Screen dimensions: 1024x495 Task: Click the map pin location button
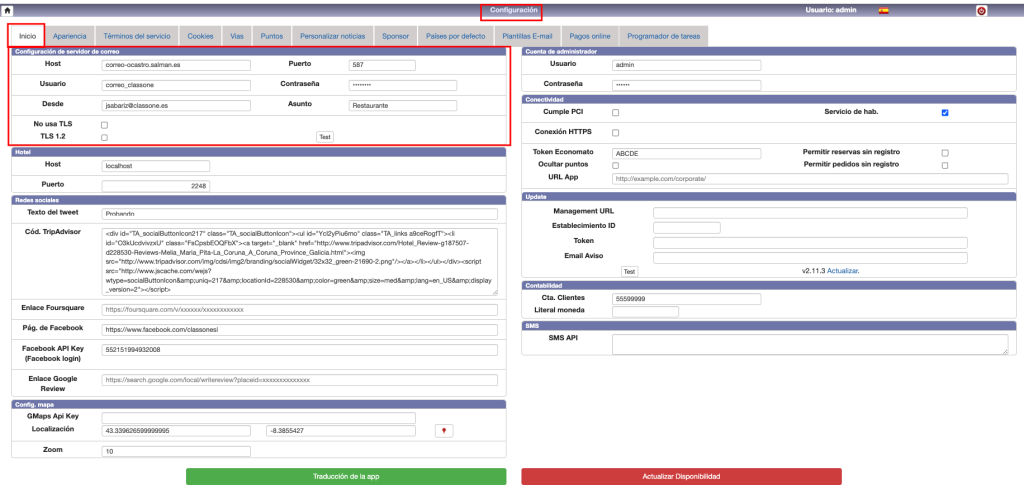[x=444, y=430]
